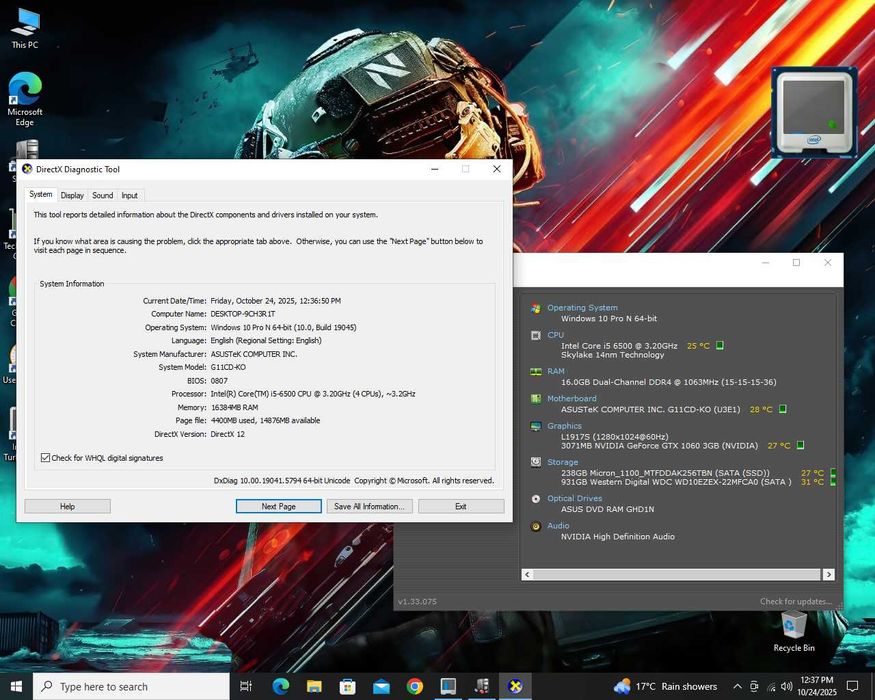Click the Speccy text NVIDIA High Definition Audio
Screen dimensions: 875x700
click(618, 536)
